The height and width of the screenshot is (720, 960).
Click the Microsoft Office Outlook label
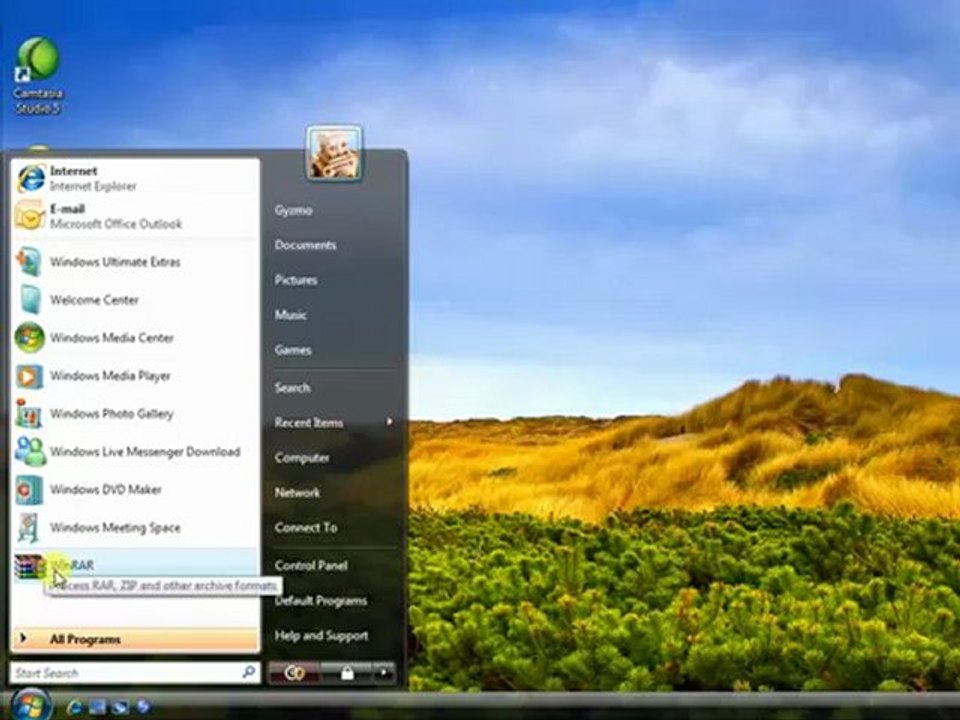[116, 224]
